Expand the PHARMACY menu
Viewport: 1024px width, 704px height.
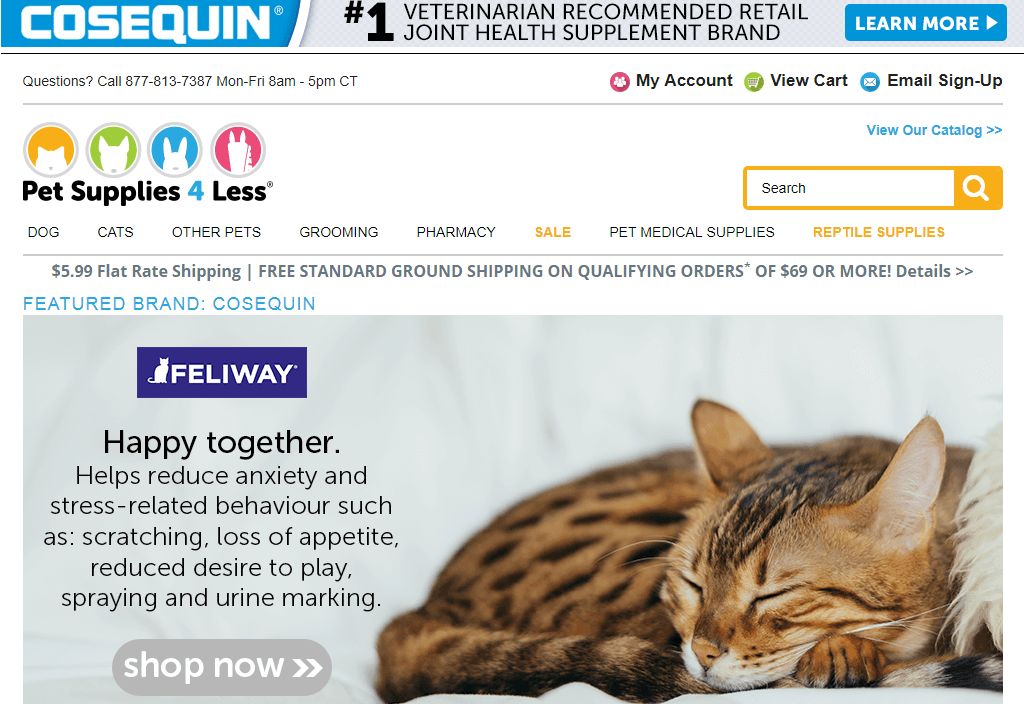click(x=456, y=232)
